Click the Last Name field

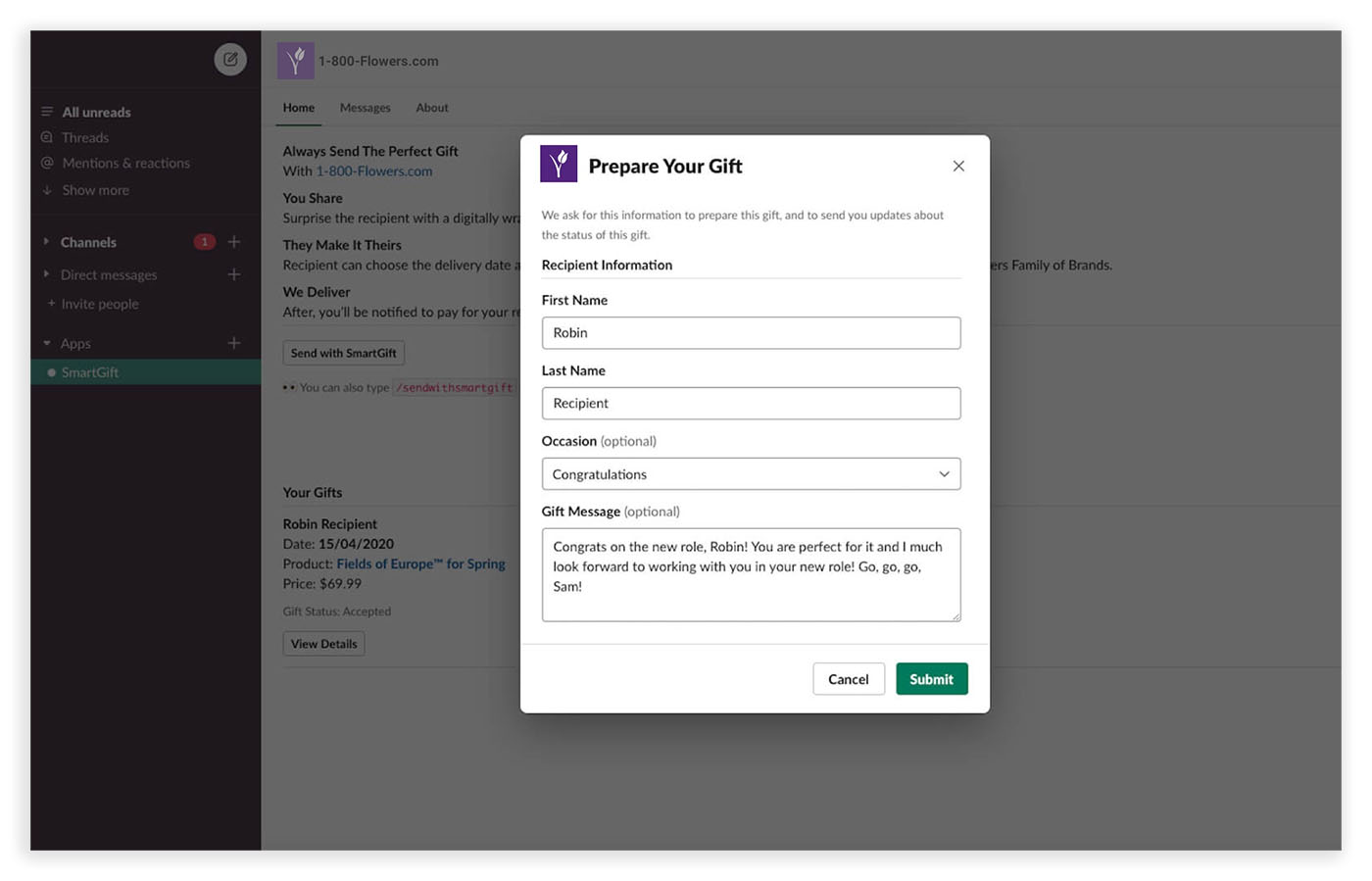point(751,403)
